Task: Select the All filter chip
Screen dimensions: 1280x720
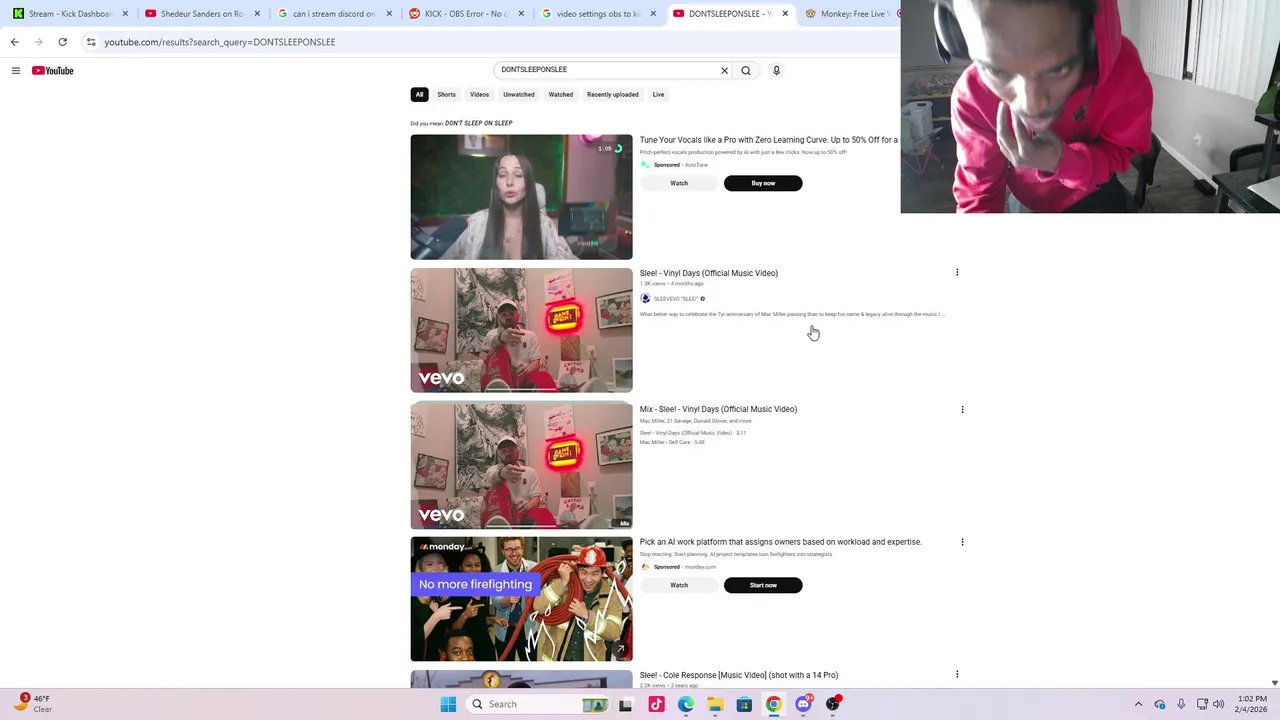Action: (419, 94)
